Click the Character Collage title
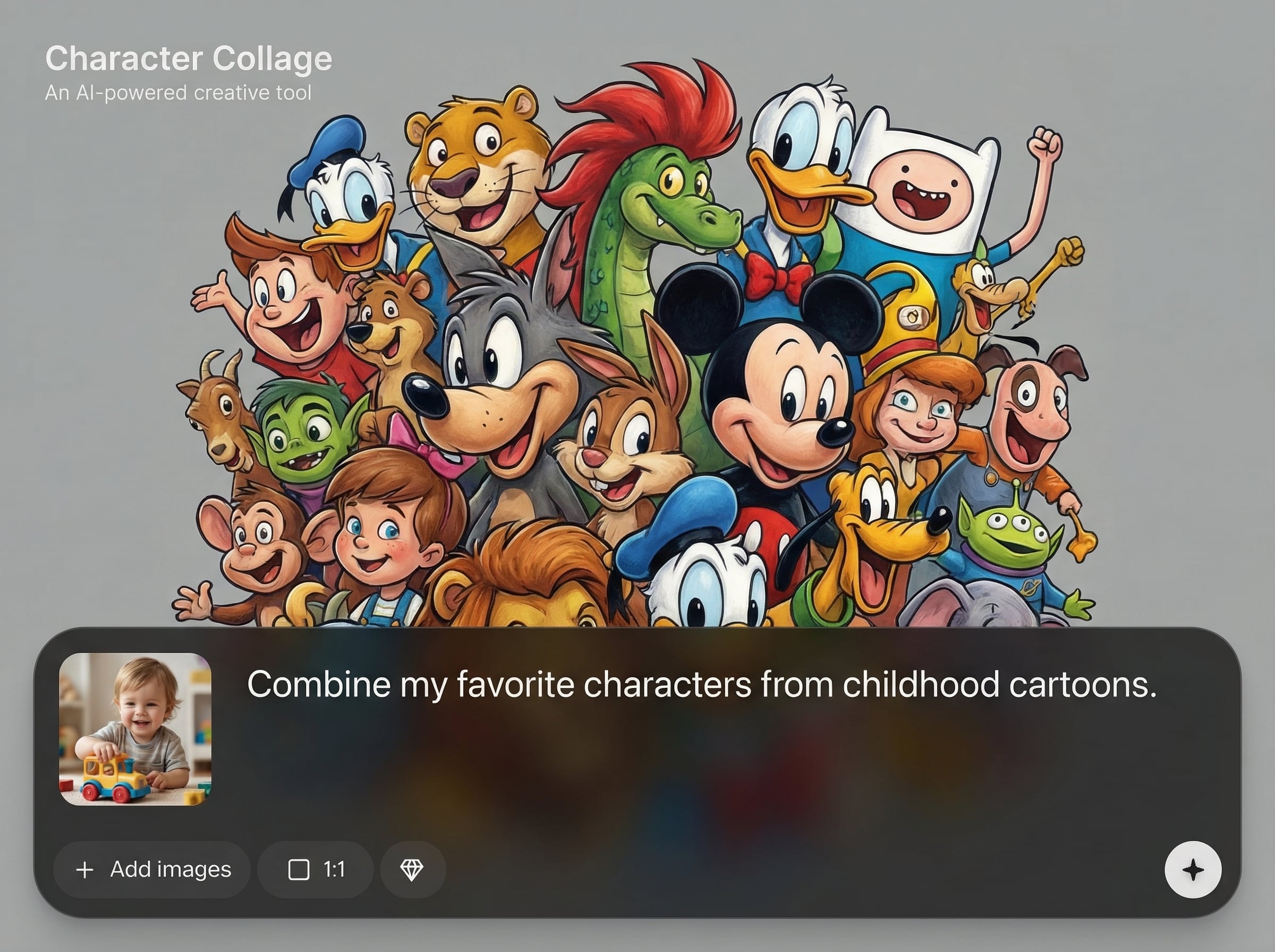Viewport: 1275px width, 952px height. click(189, 58)
